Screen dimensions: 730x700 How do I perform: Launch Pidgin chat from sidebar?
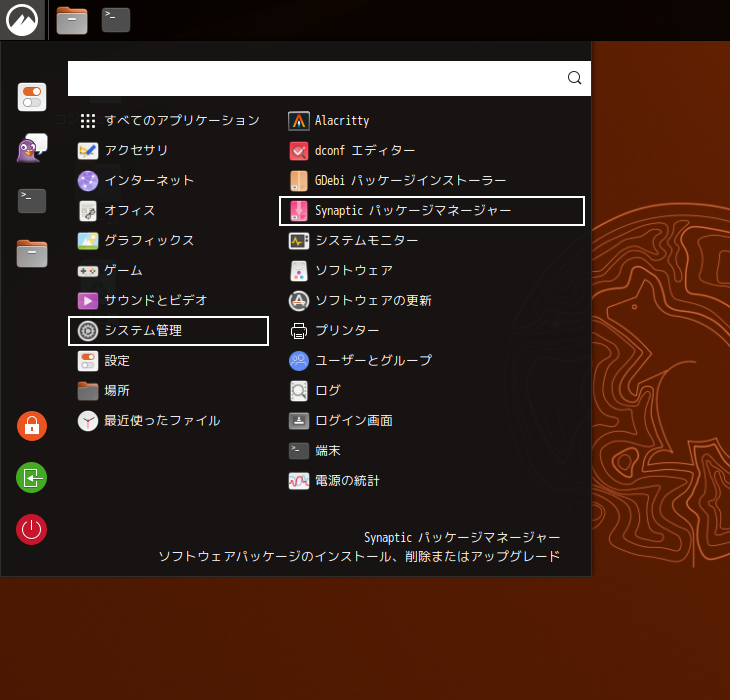[x=32, y=148]
